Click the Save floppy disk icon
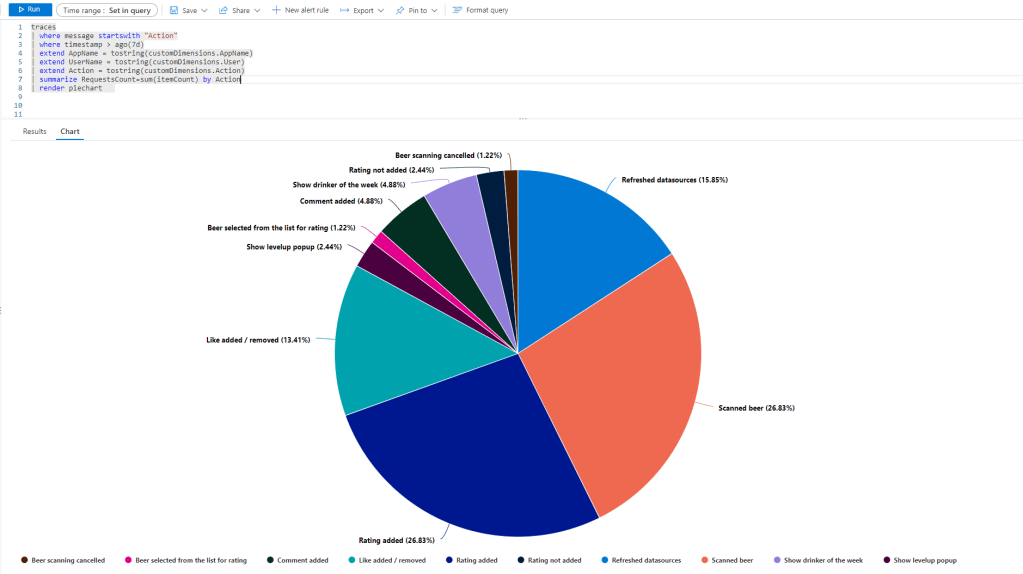 [174, 10]
